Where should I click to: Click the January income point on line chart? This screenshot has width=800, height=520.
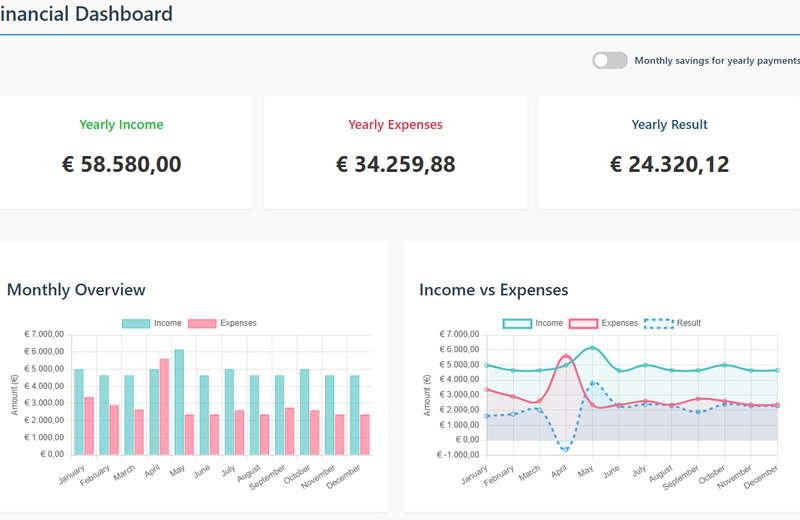(x=487, y=365)
